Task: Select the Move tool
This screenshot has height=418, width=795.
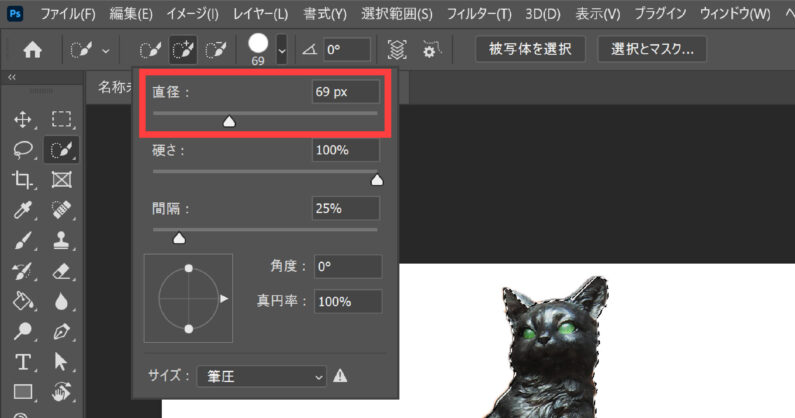Action: pos(23,120)
